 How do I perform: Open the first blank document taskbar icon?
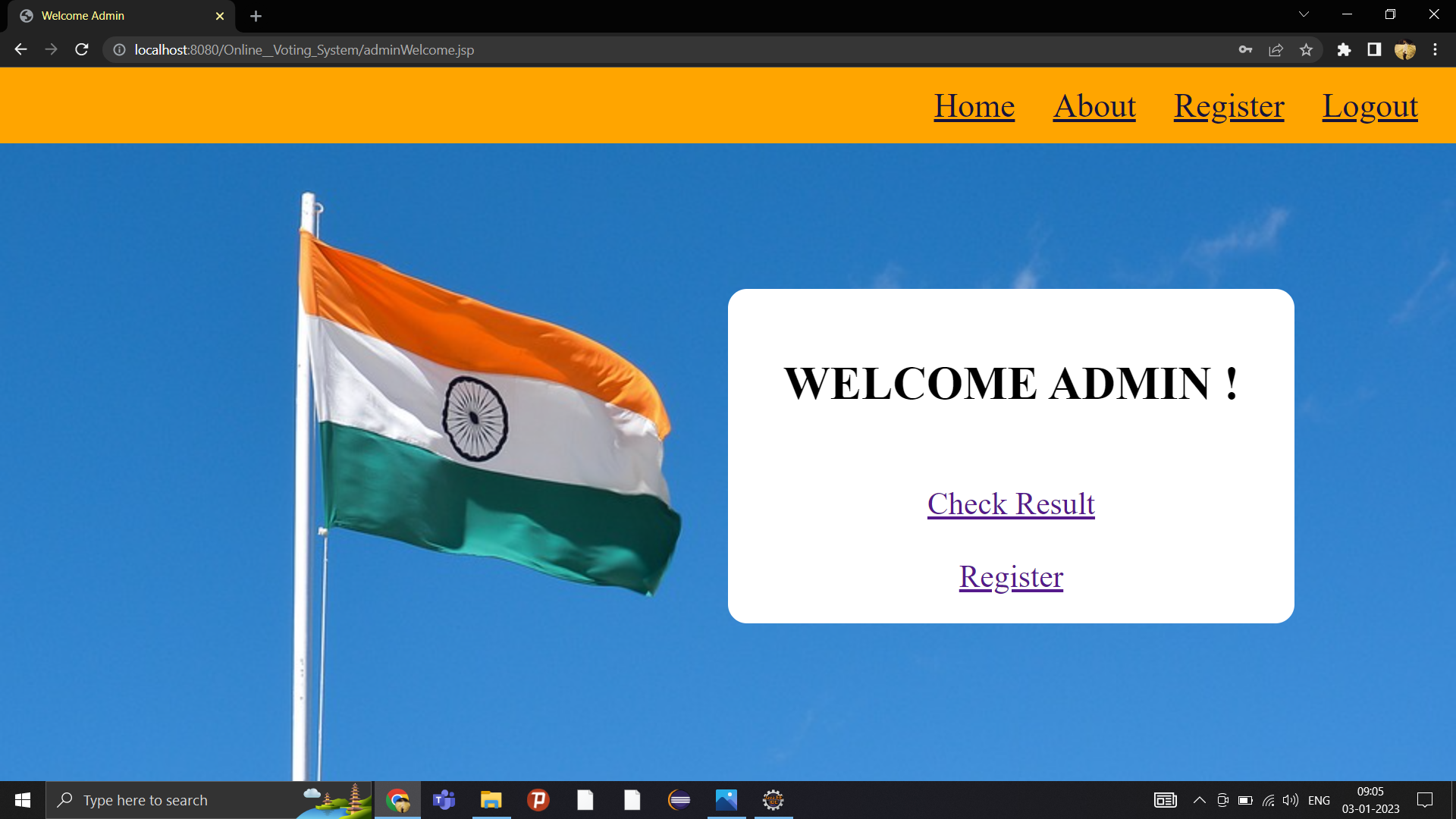pos(585,800)
